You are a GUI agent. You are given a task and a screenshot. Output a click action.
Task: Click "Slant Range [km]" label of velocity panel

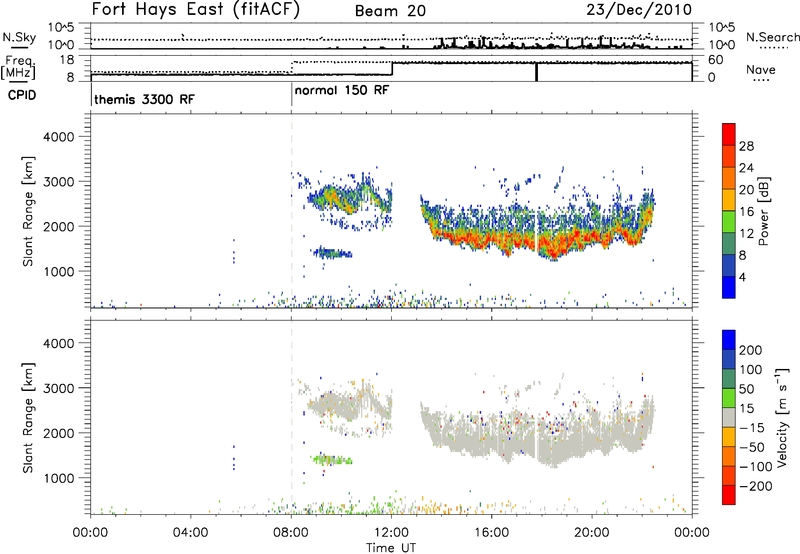pos(28,418)
